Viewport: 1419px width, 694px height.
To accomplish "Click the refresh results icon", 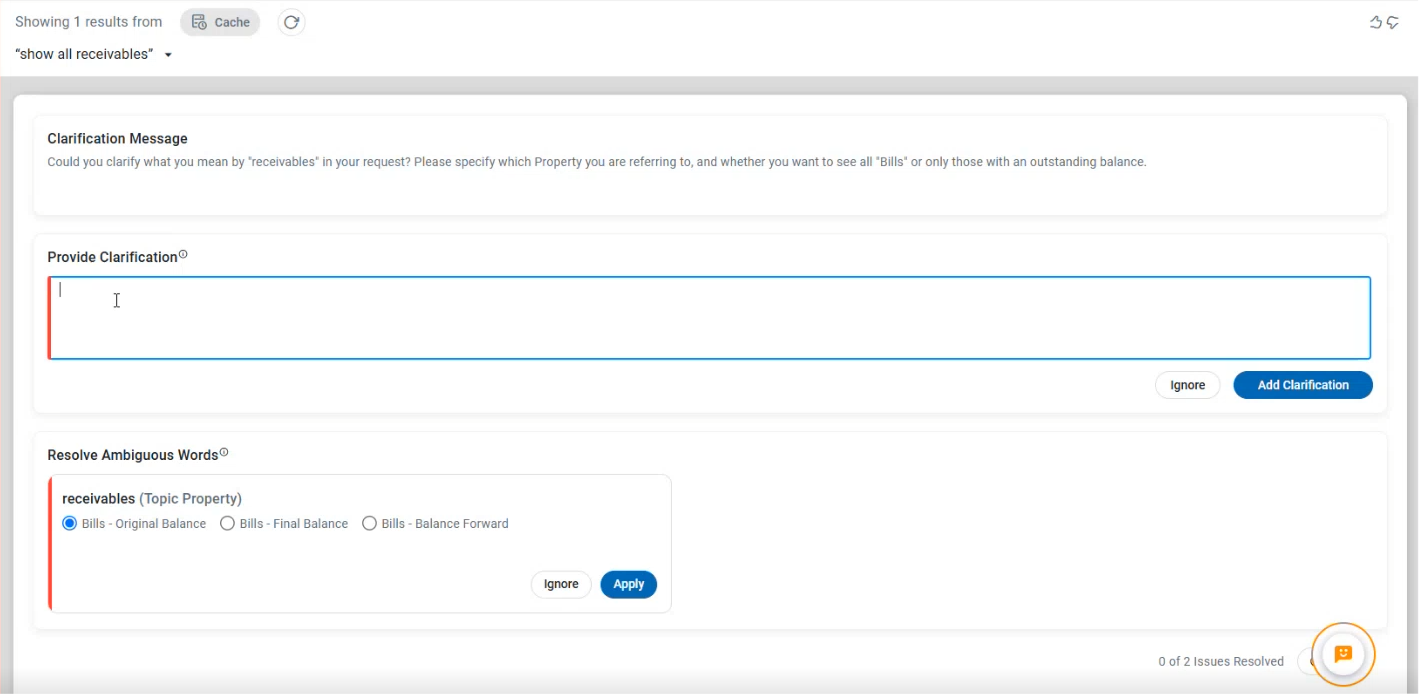I will click(291, 22).
